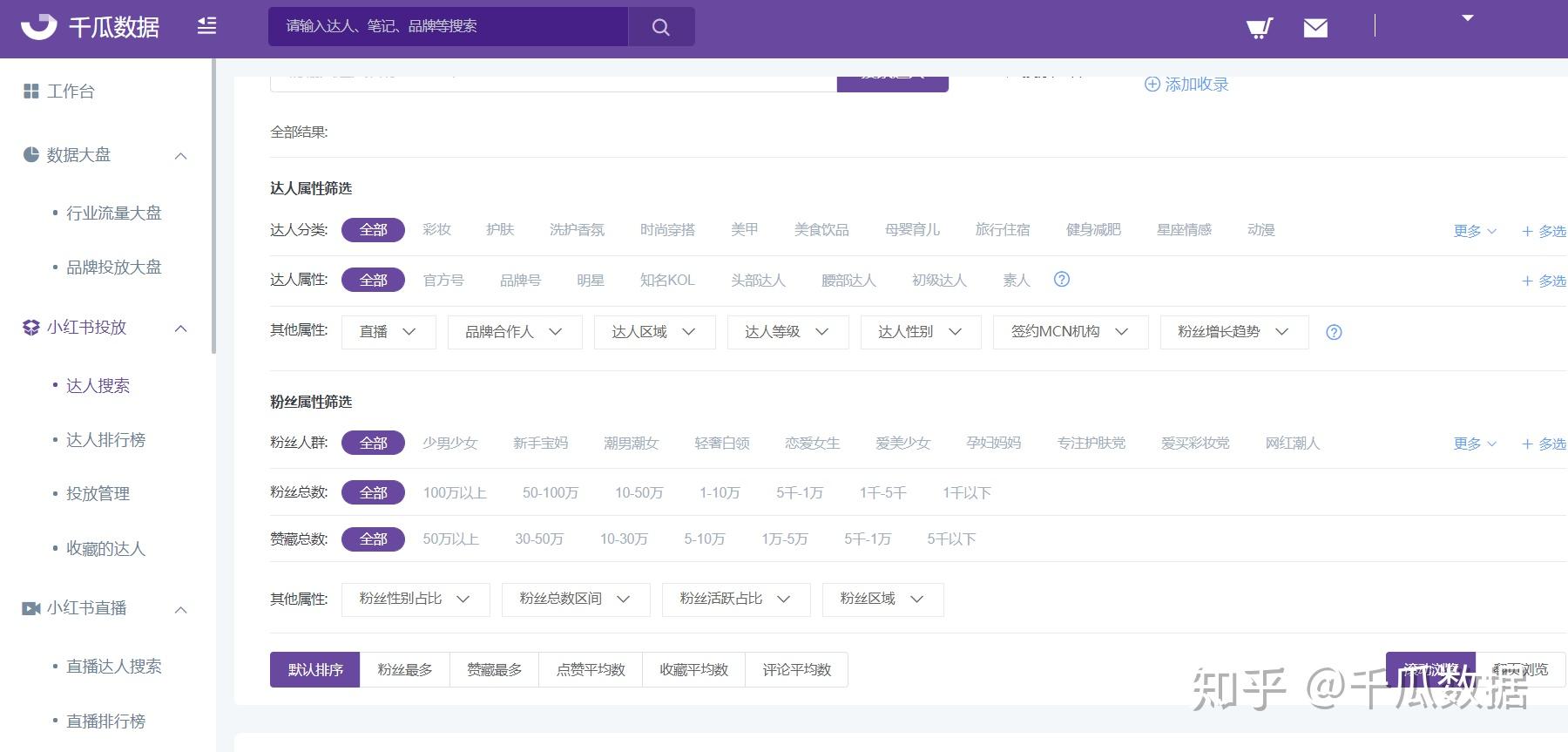Image resolution: width=1568 pixels, height=752 pixels.
Task: Open 达人区域 dropdown
Action: click(x=654, y=332)
